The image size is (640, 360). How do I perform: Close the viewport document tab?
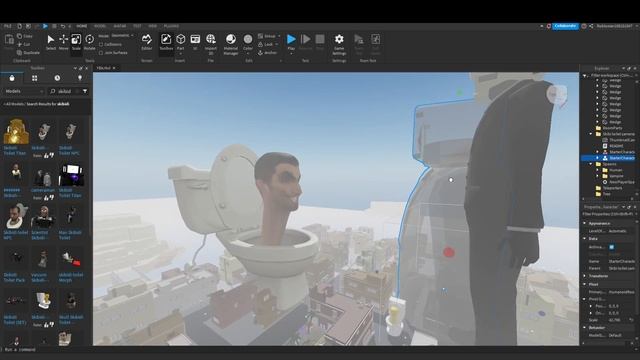[114, 68]
